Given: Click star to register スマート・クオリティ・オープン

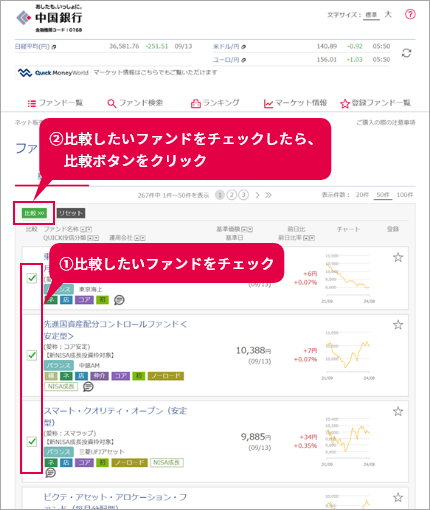Looking at the screenshot, I should [x=398, y=411].
